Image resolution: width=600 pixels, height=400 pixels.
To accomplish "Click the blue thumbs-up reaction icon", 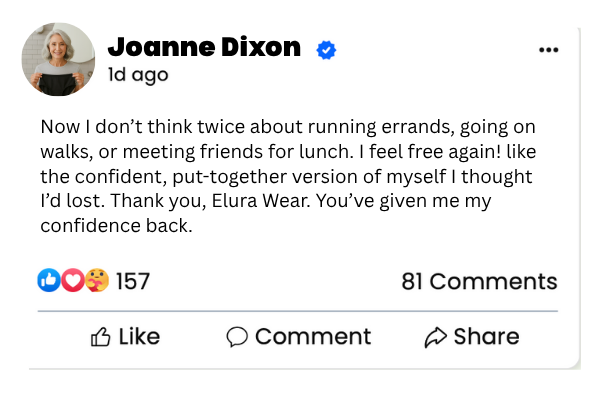I will tap(49, 281).
